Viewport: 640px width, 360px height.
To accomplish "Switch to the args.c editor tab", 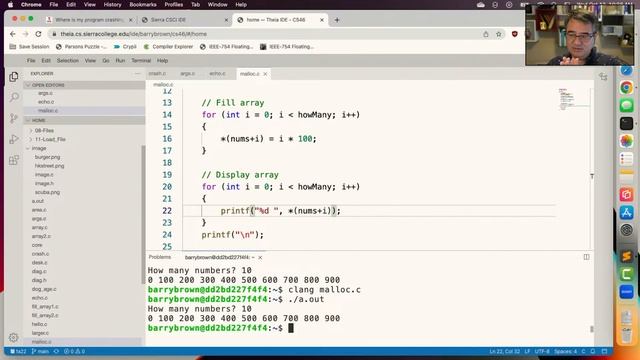I will tap(187, 73).
